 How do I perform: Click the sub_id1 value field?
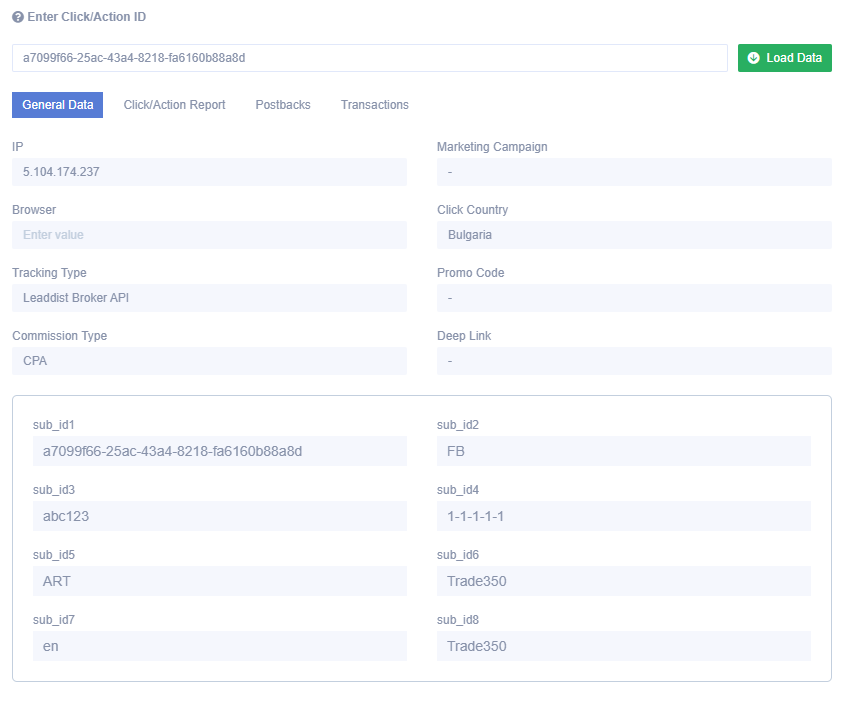click(x=220, y=451)
